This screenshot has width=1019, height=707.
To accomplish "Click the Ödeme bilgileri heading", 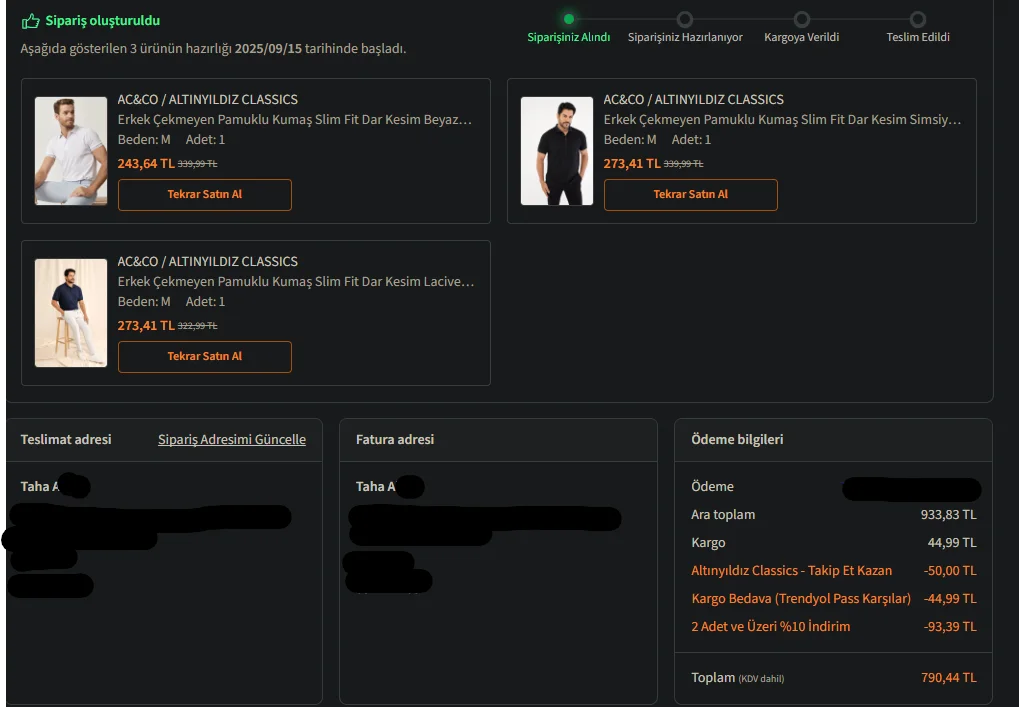I will 737,439.
